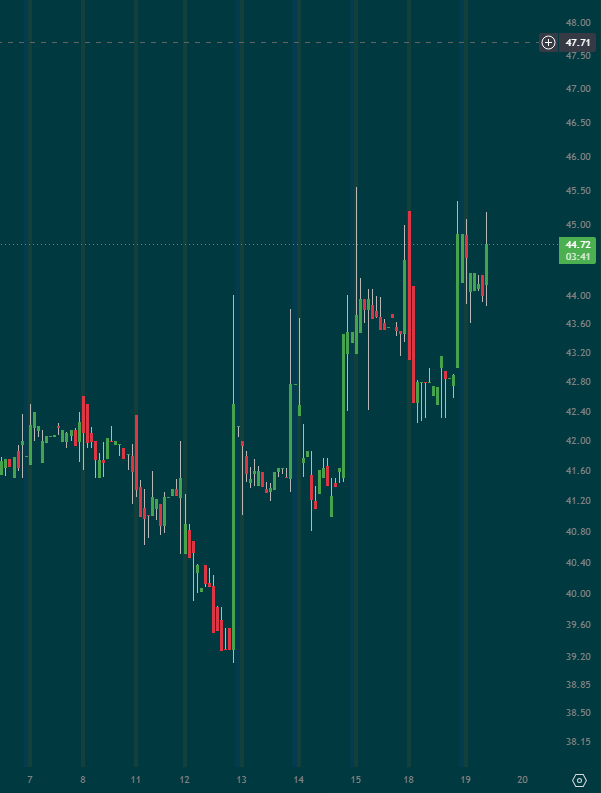Viewport: 601px width, 793px height.
Task: Click date label 12 on time axis
Action: pyautogui.click(x=185, y=780)
